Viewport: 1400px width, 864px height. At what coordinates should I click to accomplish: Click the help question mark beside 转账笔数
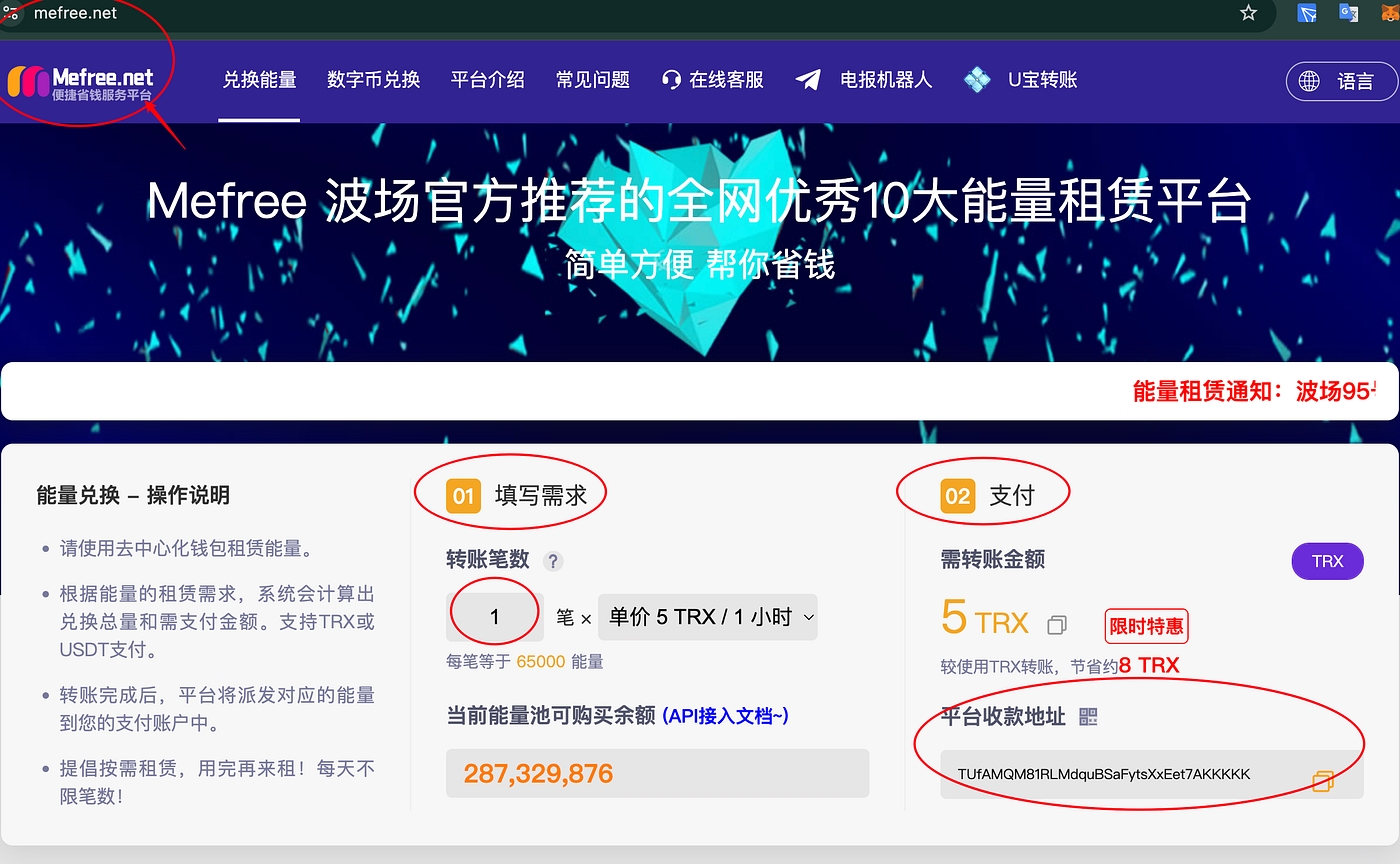[552, 561]
